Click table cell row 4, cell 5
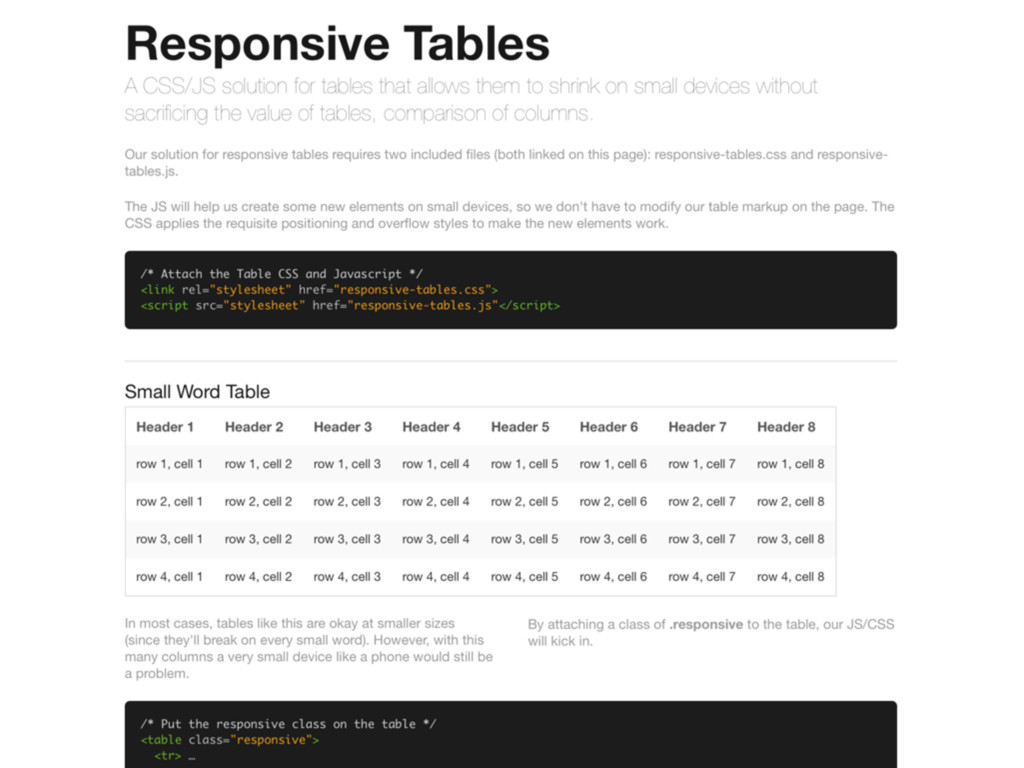This screenshot has height=768, width=1024. pyautogui.click(x=524, y=577)
